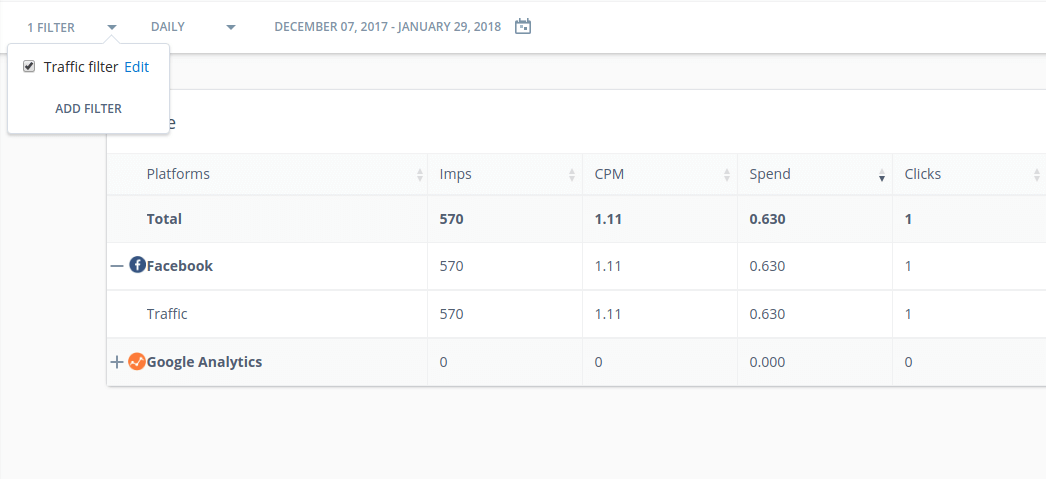1046x479 pixels.
Task: Click the Google Analytics logo icon
Action: click(137, 362)
